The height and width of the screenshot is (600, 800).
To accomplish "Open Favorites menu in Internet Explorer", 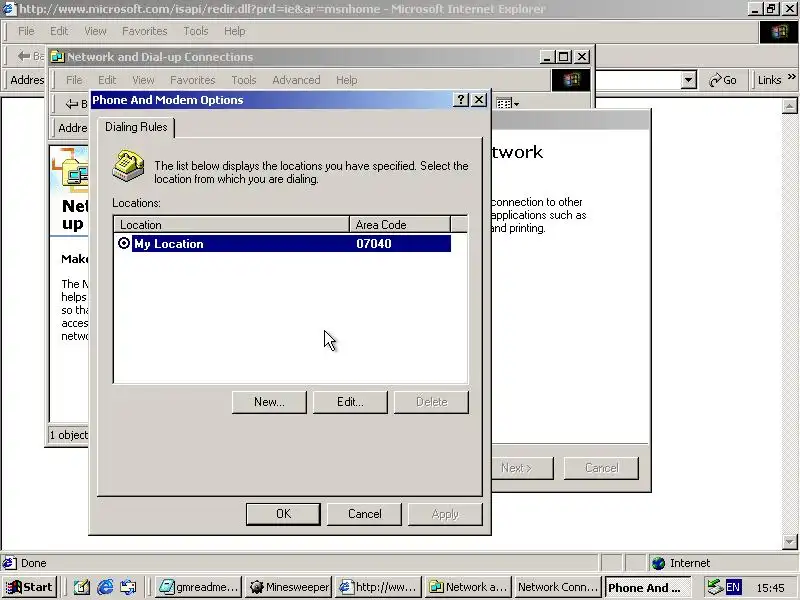I will [144, 31].
